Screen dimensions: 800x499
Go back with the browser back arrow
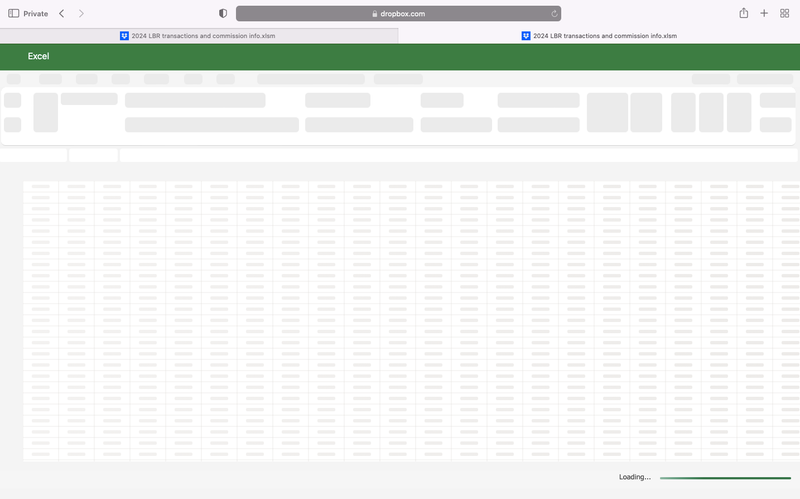pos(62,13)
